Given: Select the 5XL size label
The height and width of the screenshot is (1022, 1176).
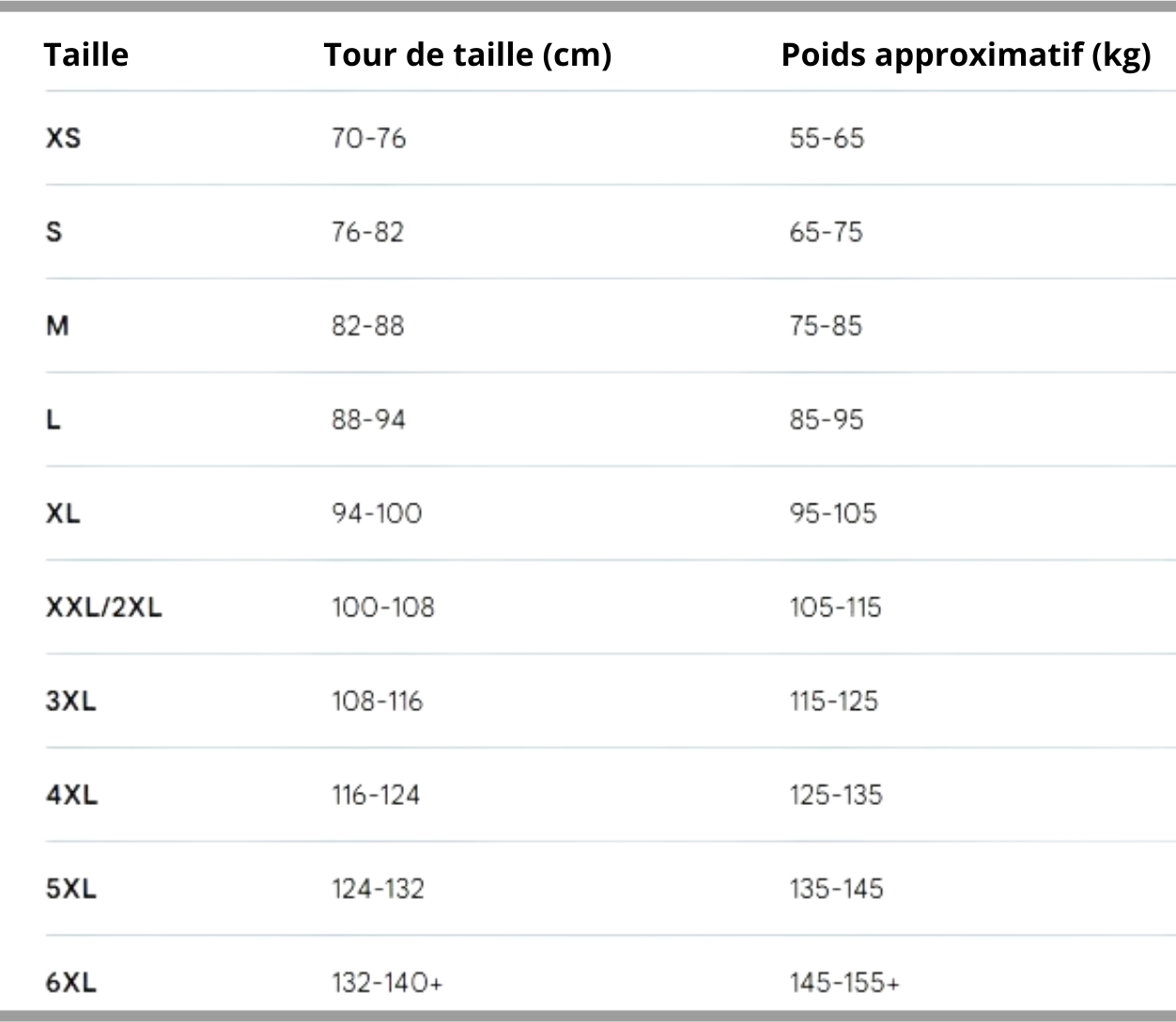Looking at the screenshot, I should click(71, 889).
